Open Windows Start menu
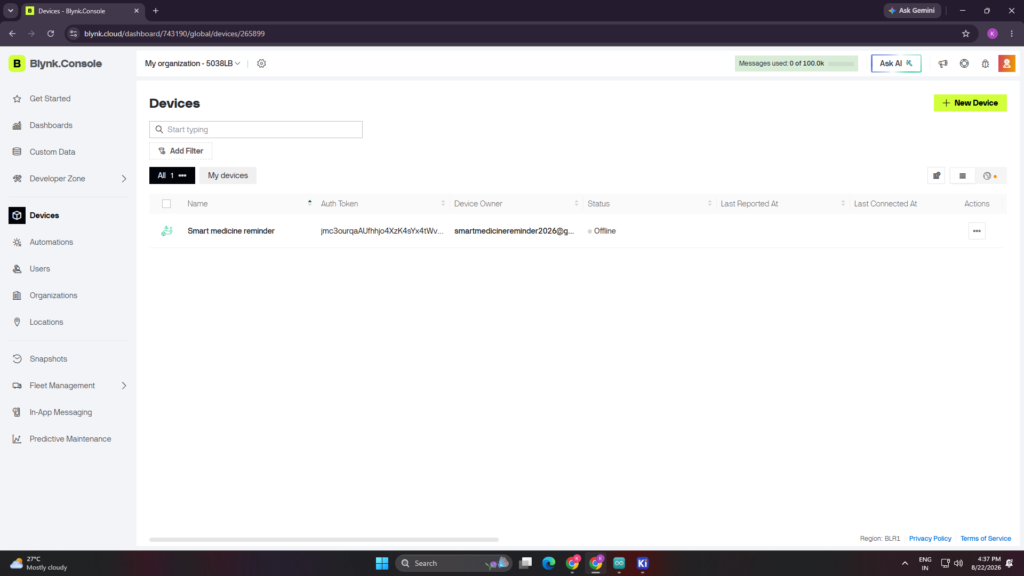Viewport: 1024px width, 576px height. [x=382, y=563]
